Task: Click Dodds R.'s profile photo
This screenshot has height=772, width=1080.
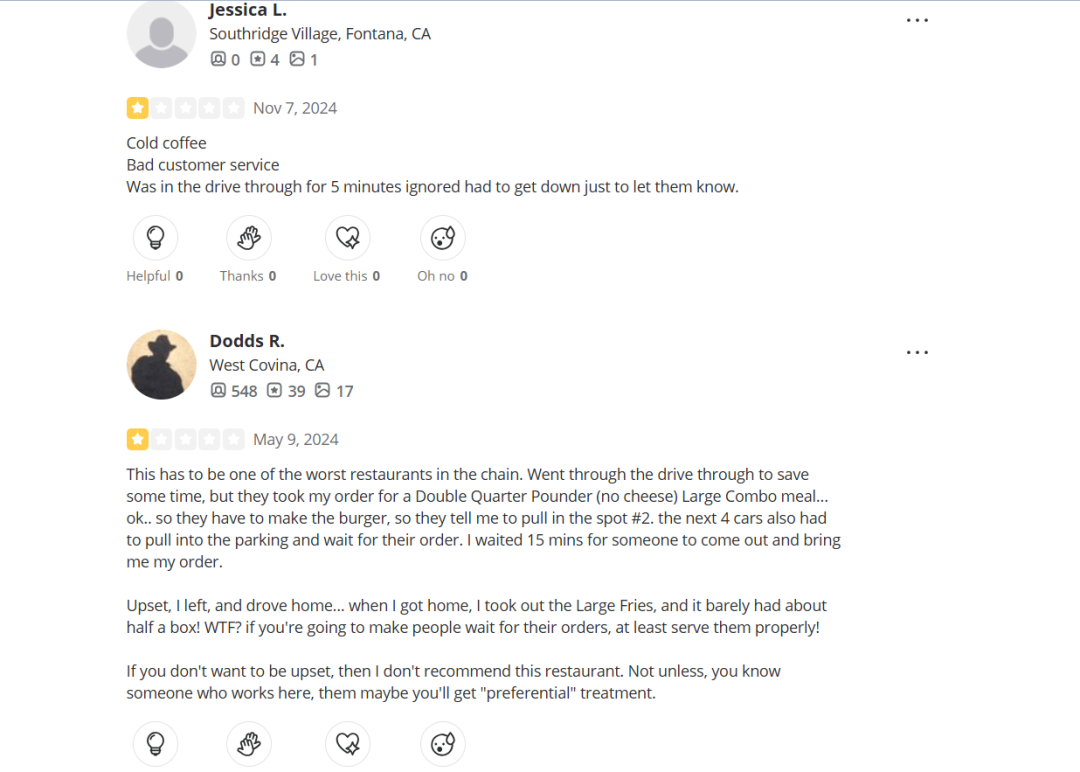Action: pos(161,365)
